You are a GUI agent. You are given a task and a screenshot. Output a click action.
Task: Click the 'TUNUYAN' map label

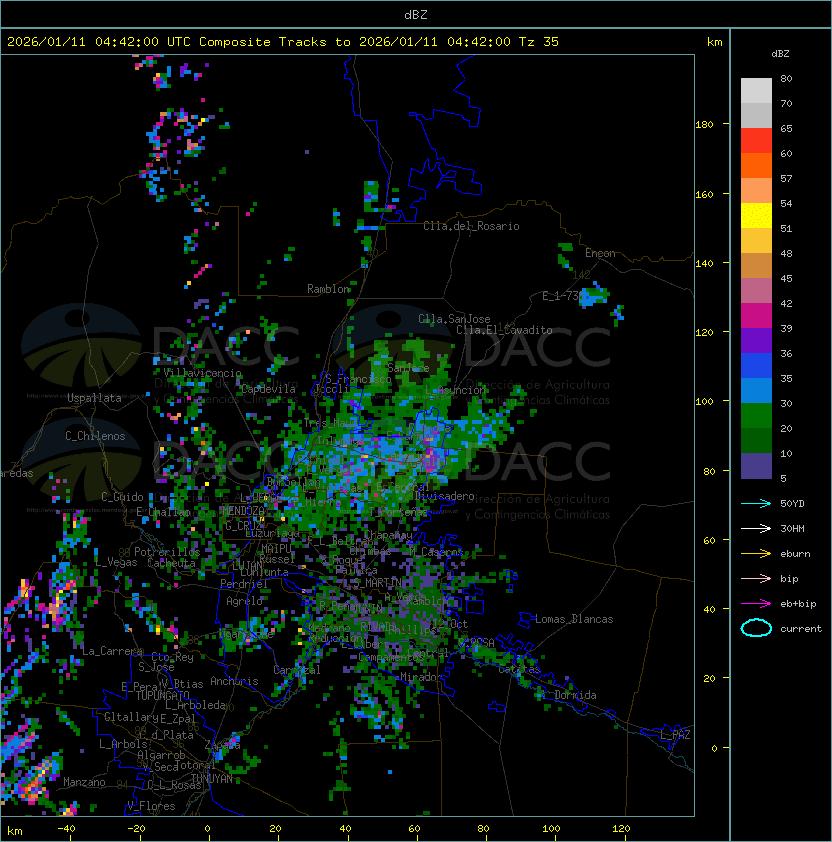click(212, 779)
